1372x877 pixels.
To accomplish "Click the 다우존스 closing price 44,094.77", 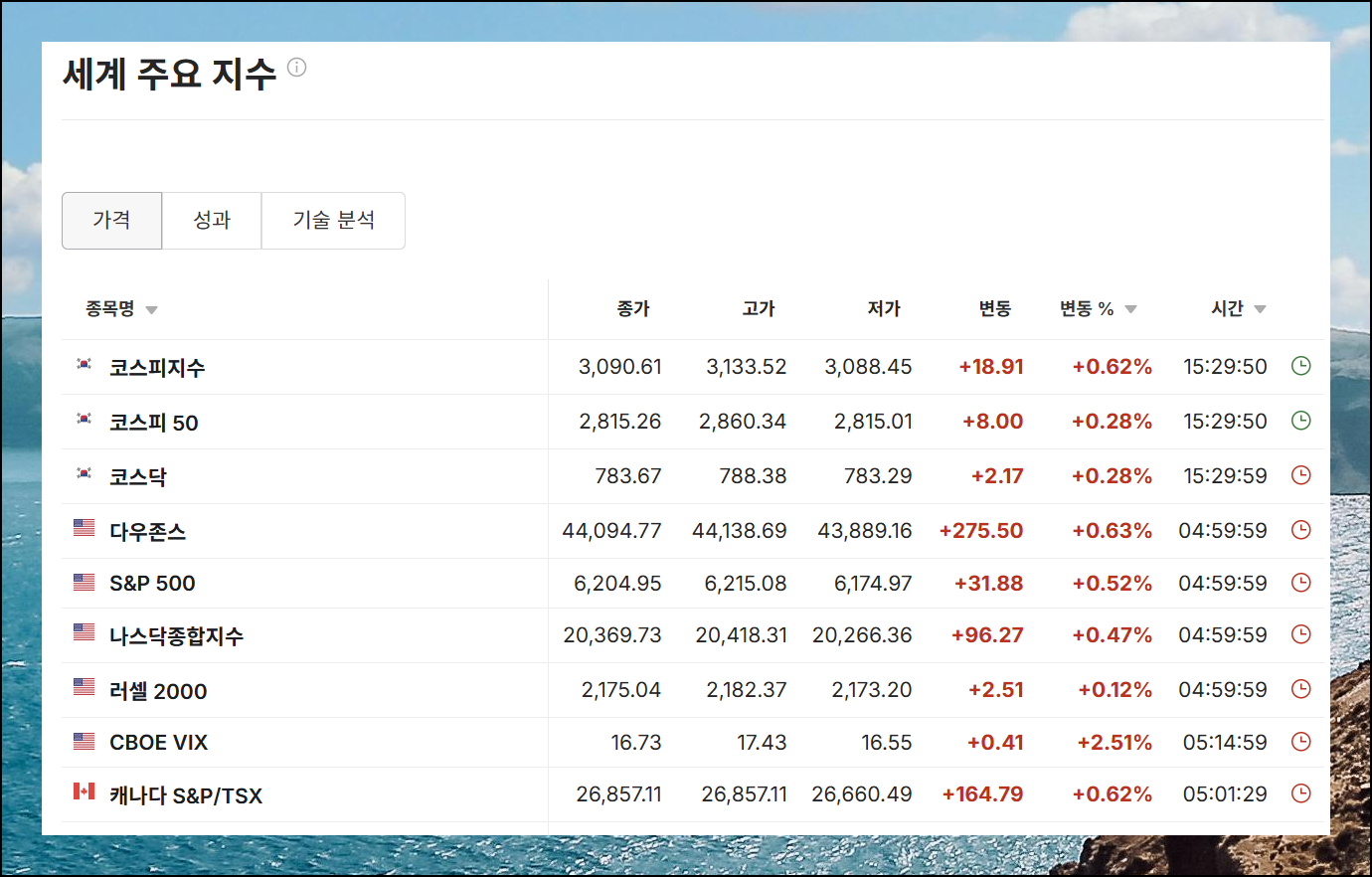I will (612, 531).
